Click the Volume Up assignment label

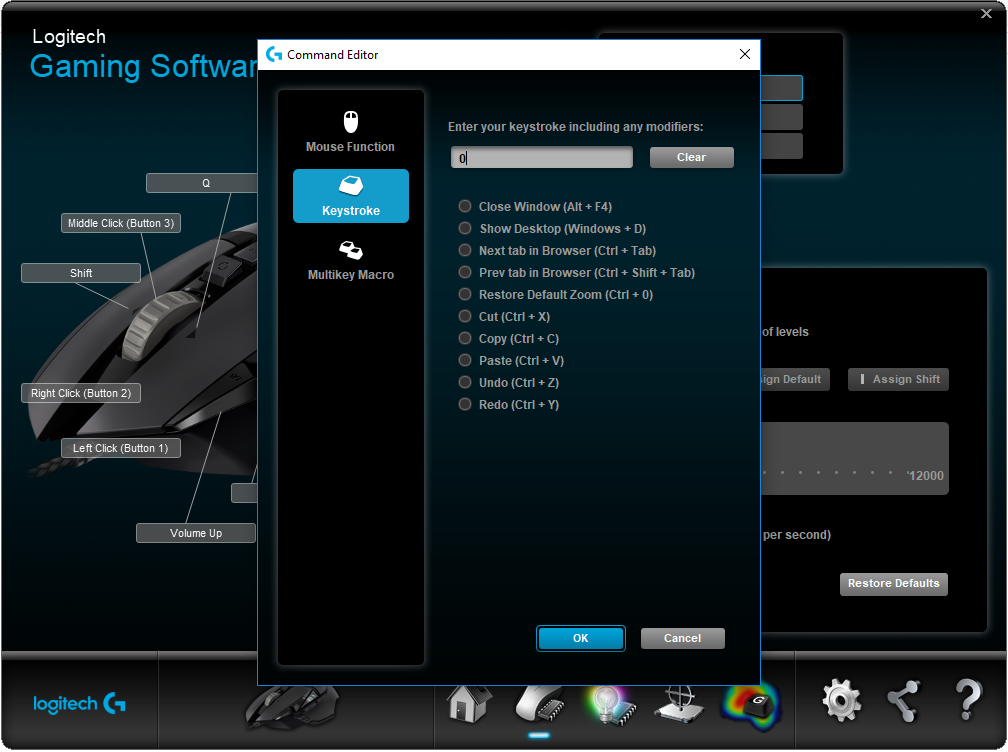click(196, 533)
